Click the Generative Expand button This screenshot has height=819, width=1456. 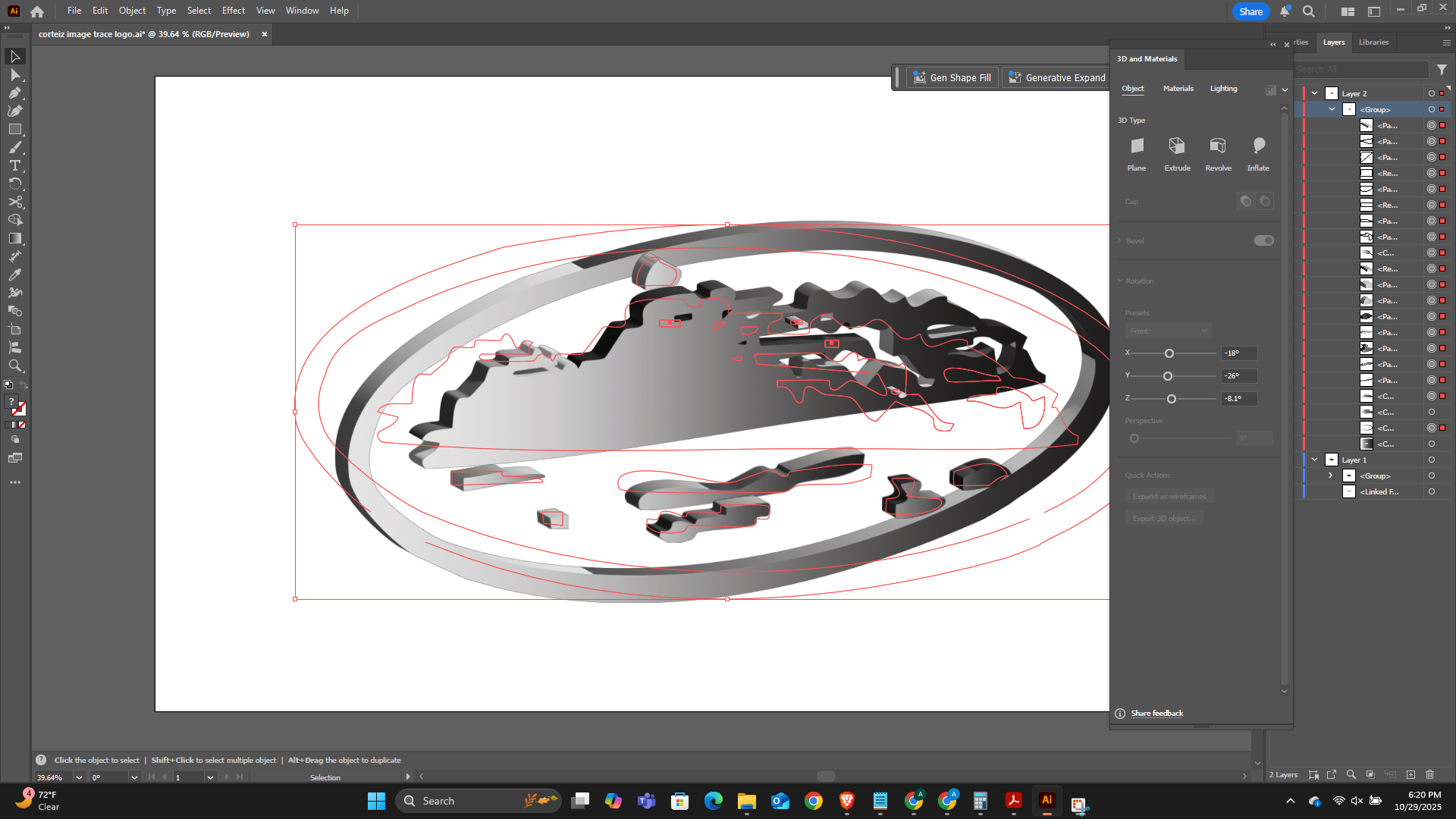pos(1056,77)
